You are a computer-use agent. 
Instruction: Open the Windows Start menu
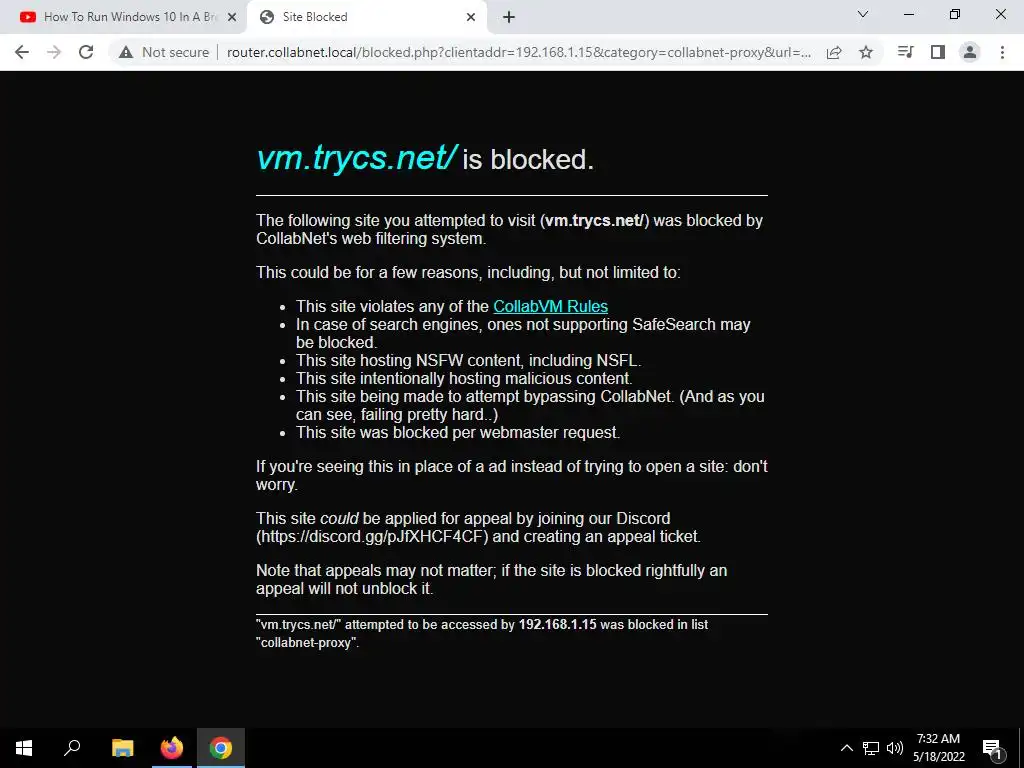pyautogui.click(x=24, y=748)
